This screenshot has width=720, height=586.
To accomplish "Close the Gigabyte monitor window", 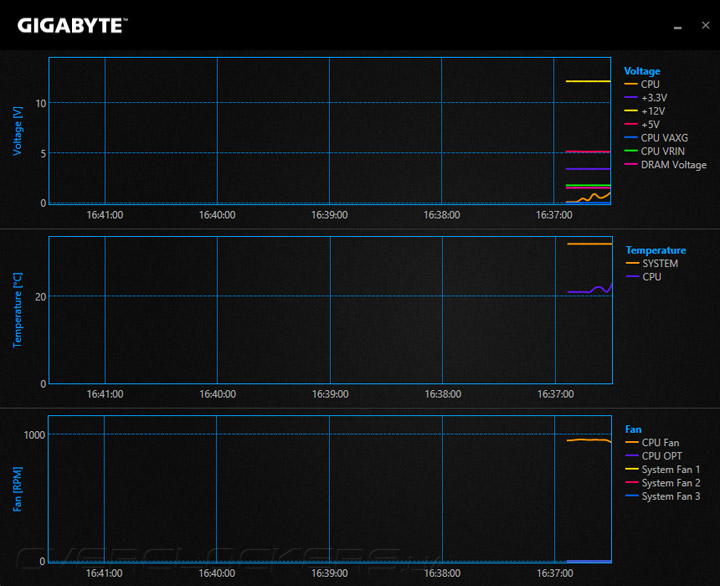I will (x=706, y=25).
